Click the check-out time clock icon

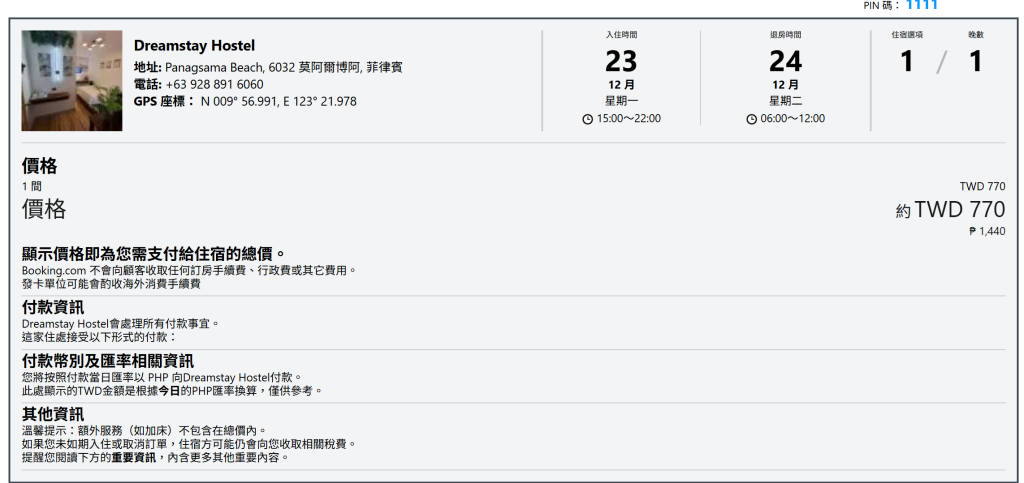tap(751, 119)
